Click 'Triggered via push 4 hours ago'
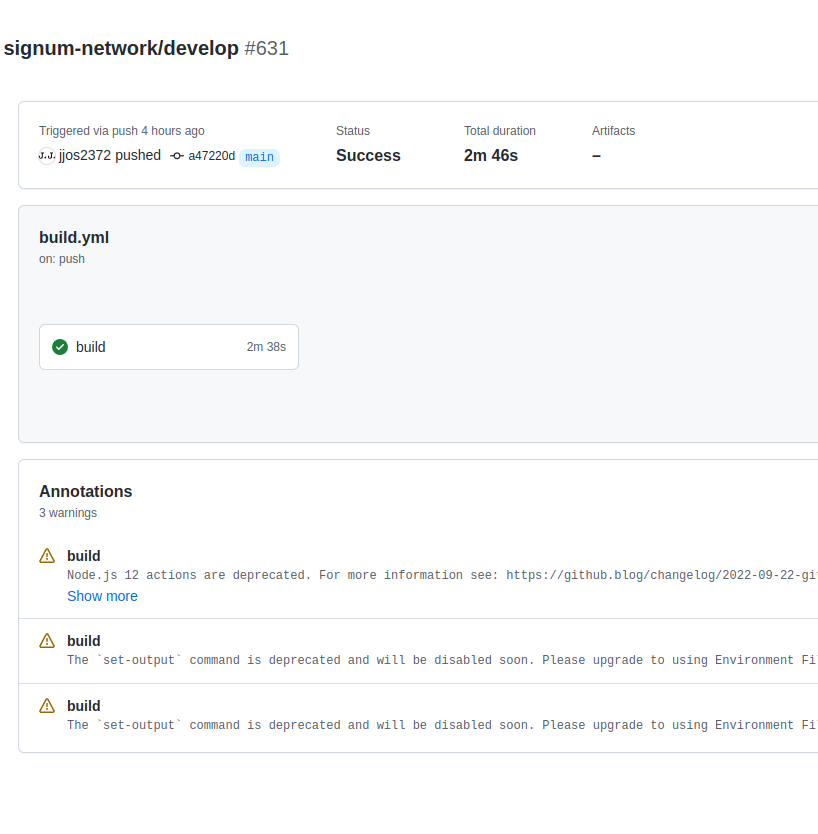 [122, 131]
